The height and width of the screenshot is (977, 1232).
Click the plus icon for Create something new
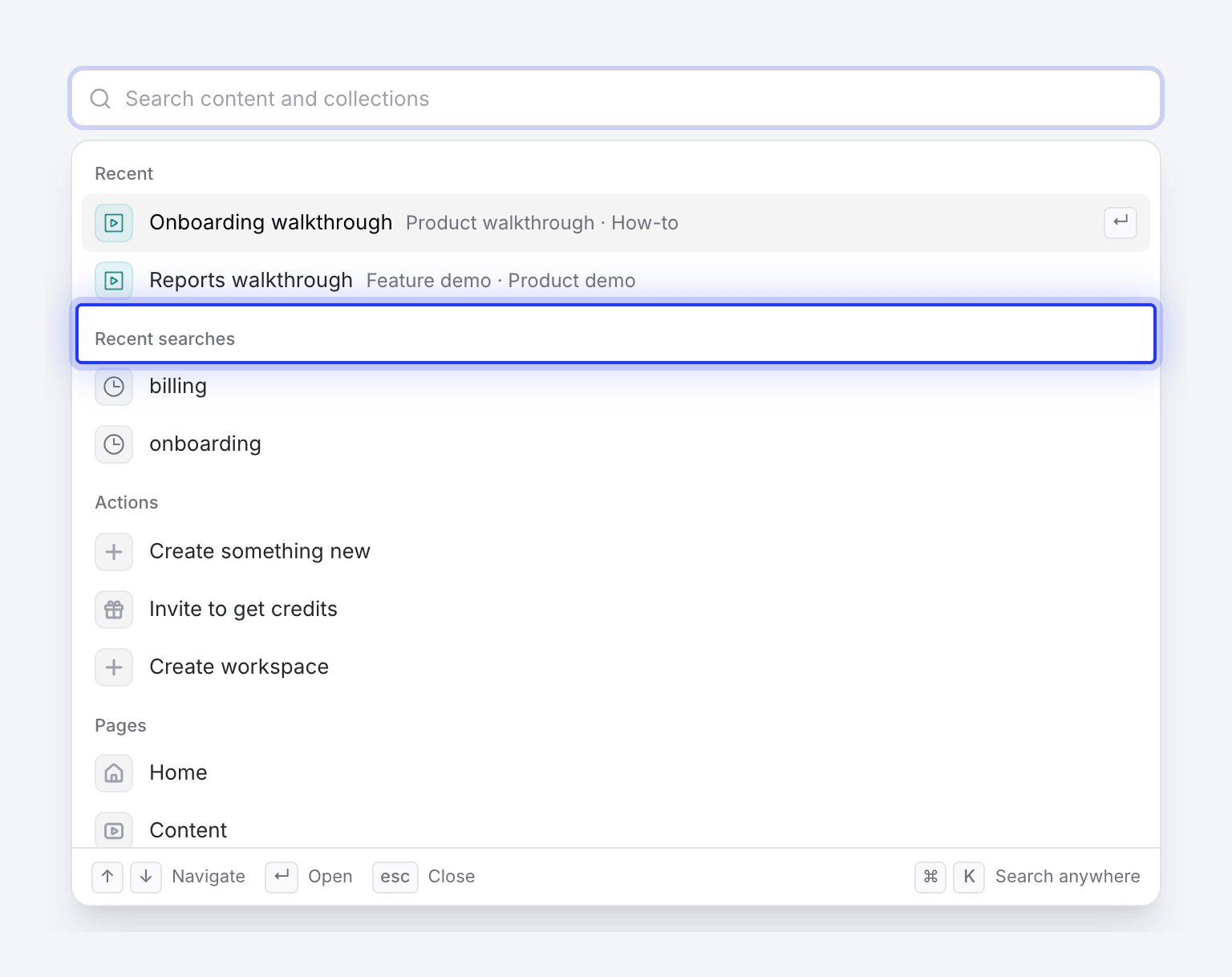[x=114, y=552]
